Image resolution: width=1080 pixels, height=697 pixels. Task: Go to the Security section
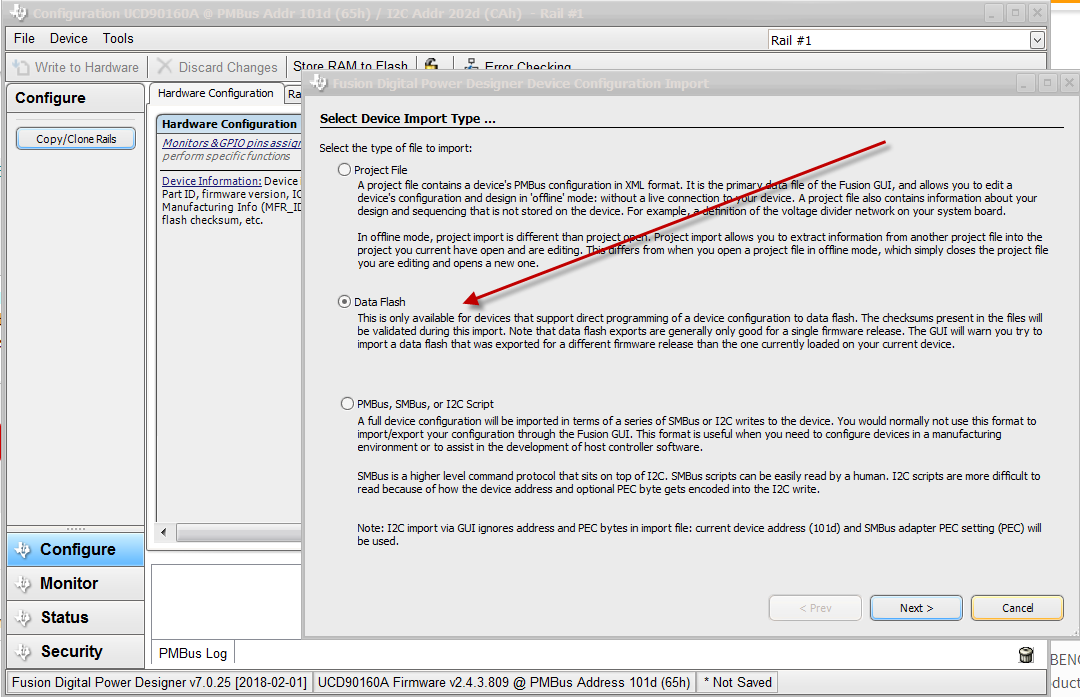(x=76, y=651)
